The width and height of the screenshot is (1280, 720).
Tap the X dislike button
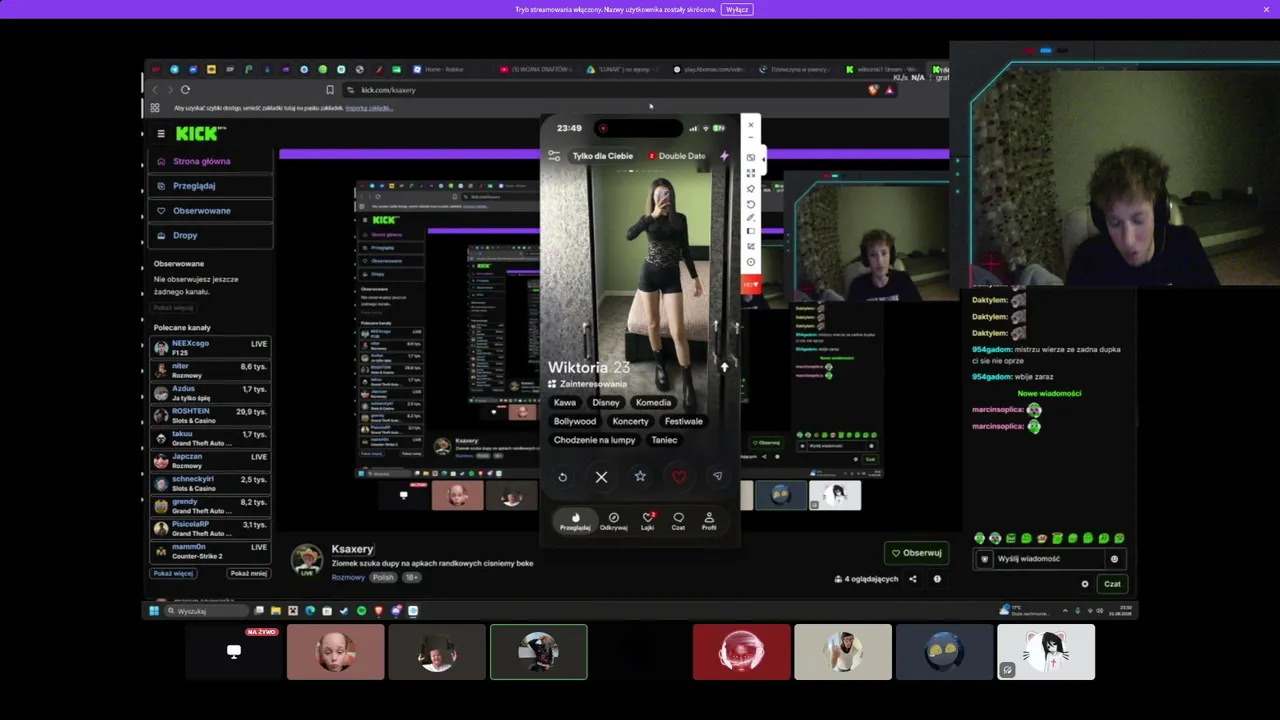click(601, 477)
